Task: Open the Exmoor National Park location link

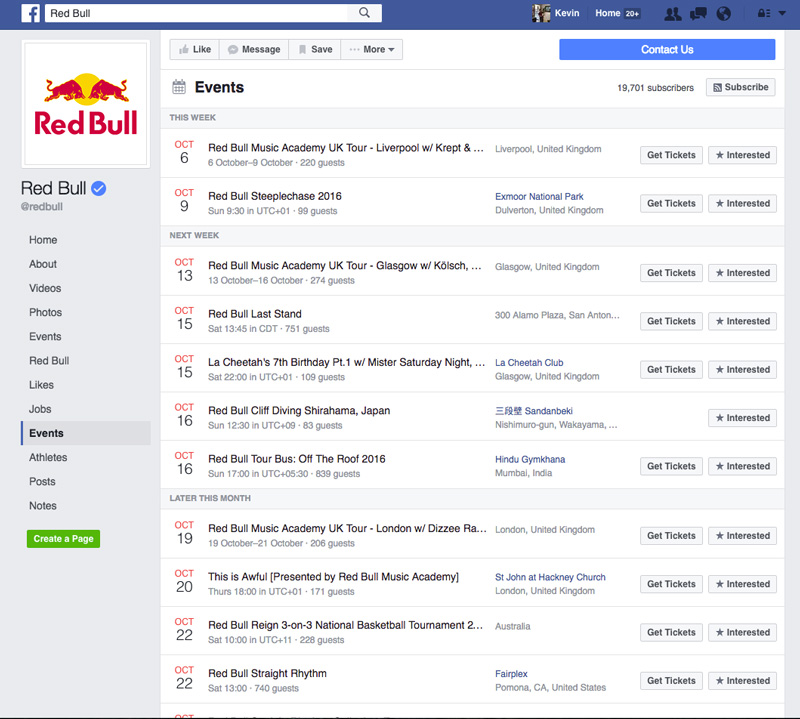Action: pyautogui.click(x=539, y=196)
